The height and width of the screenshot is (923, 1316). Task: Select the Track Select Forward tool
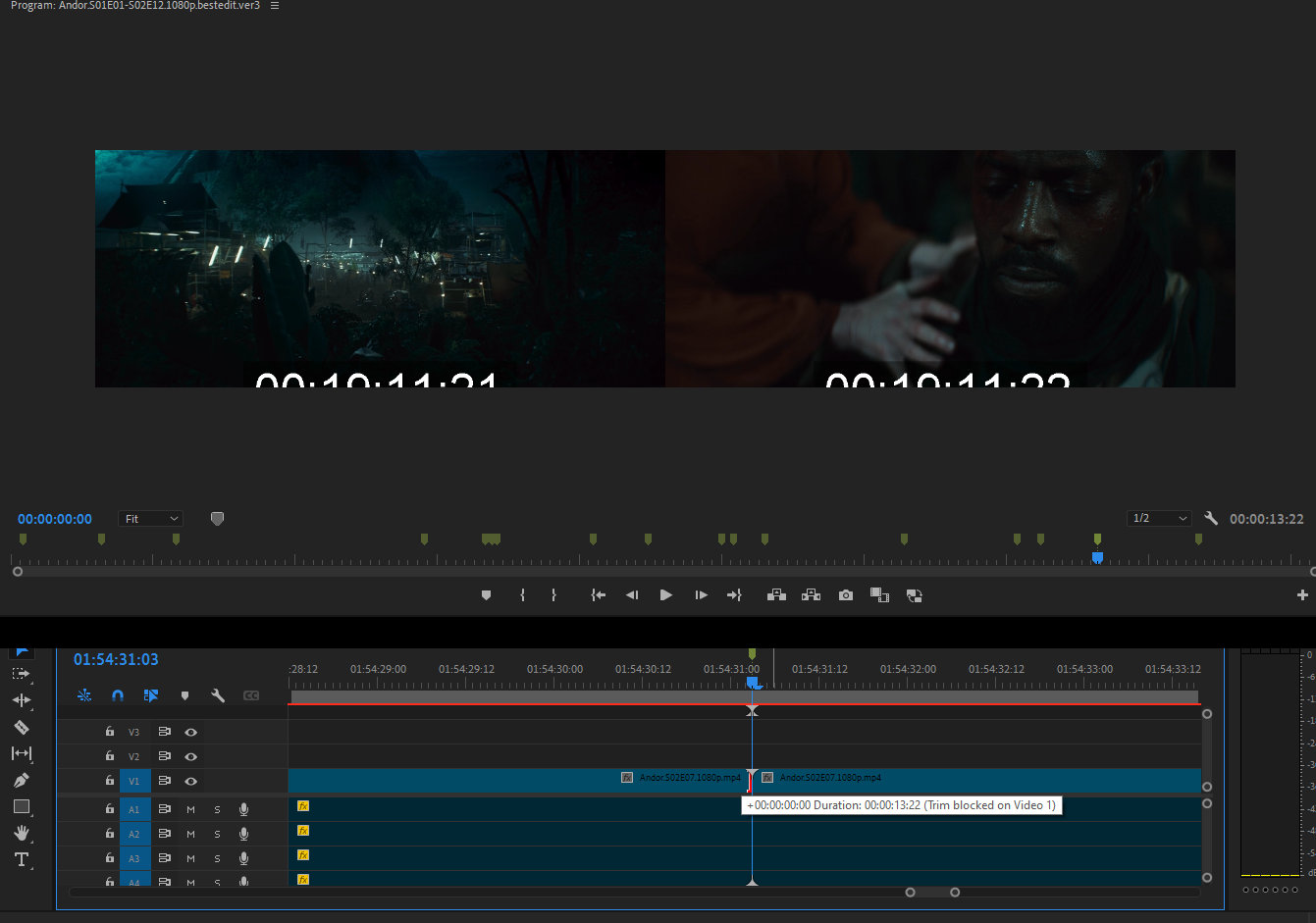[21, 674]
